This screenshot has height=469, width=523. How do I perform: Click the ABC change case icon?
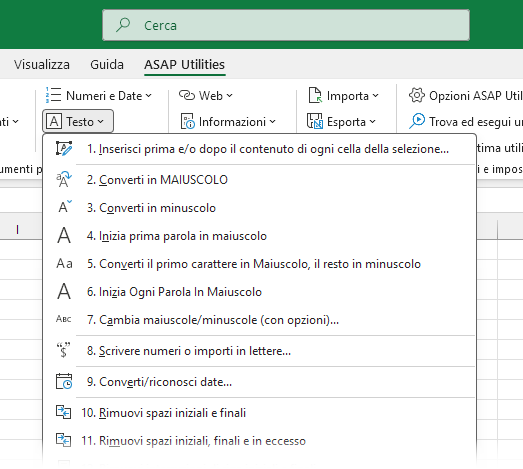tap(64, 319)
